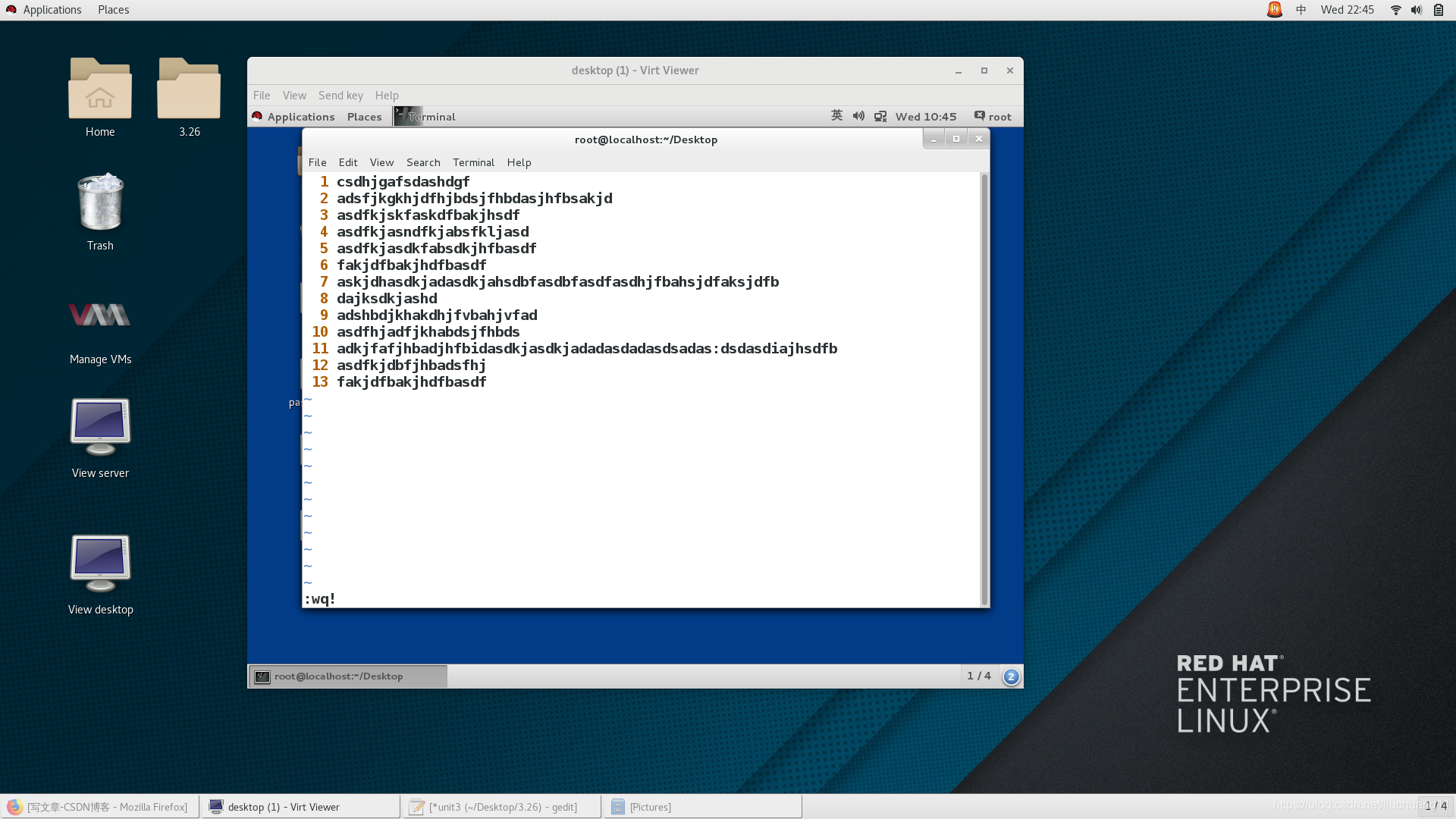The height and width of the screenshot is (819, 1456).
Task: Click line 12 text asdfkjdbfjhbadsfhj
Action: (411, 366)
